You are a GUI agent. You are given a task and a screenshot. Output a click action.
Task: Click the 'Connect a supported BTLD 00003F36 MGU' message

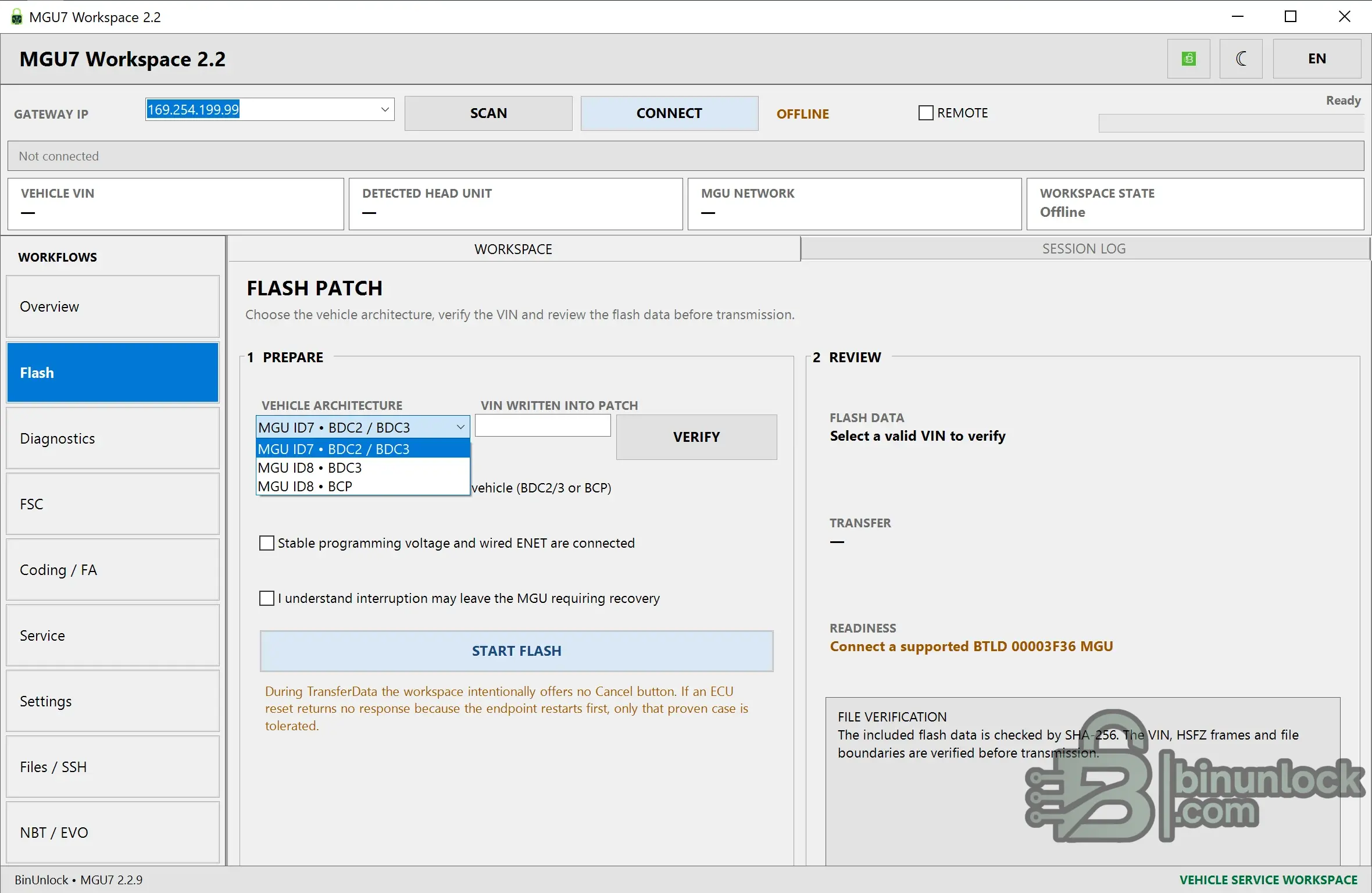pos(971,646)
